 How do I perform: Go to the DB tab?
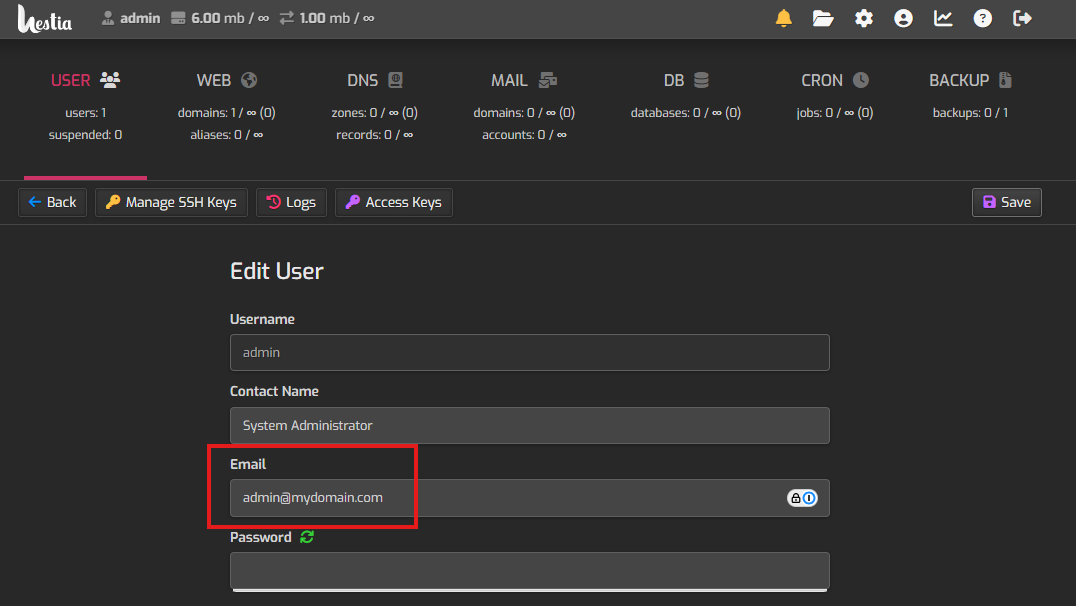click(685, 80)
